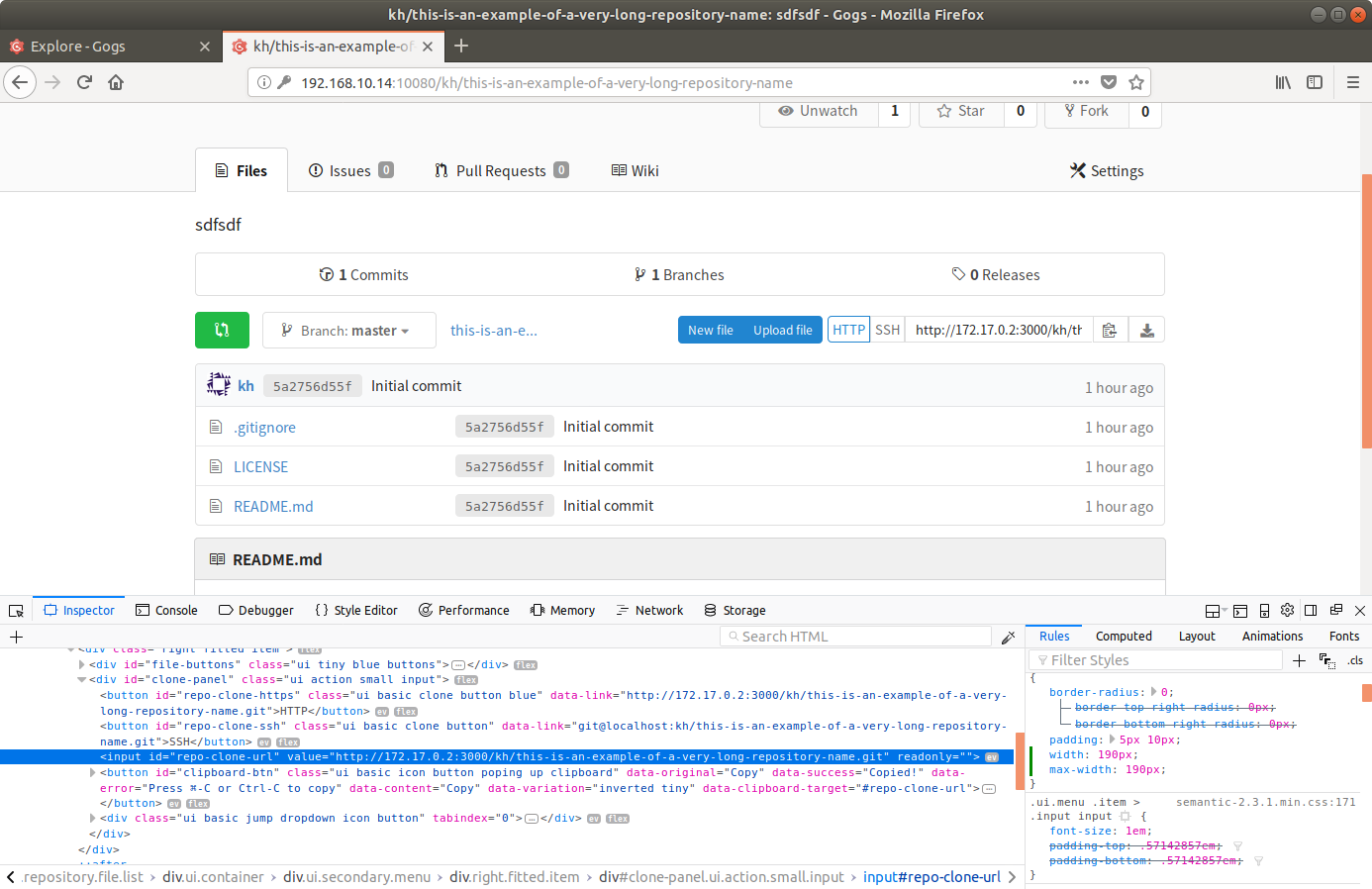This screenshot has height=889, width=1372.
Task: Open the Branch: master dropdown
Action: pyautogui.click(x=348, y=330)
